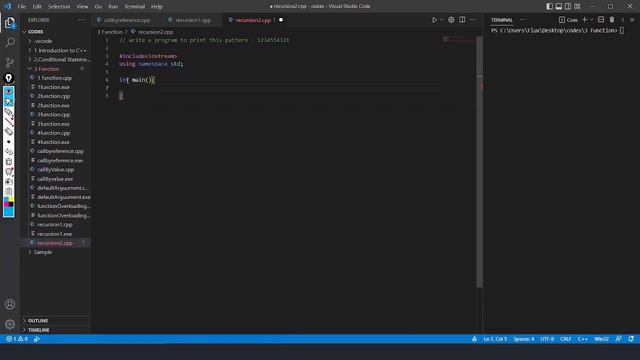Click the editor vertical scrollbar

pos(479,162)
